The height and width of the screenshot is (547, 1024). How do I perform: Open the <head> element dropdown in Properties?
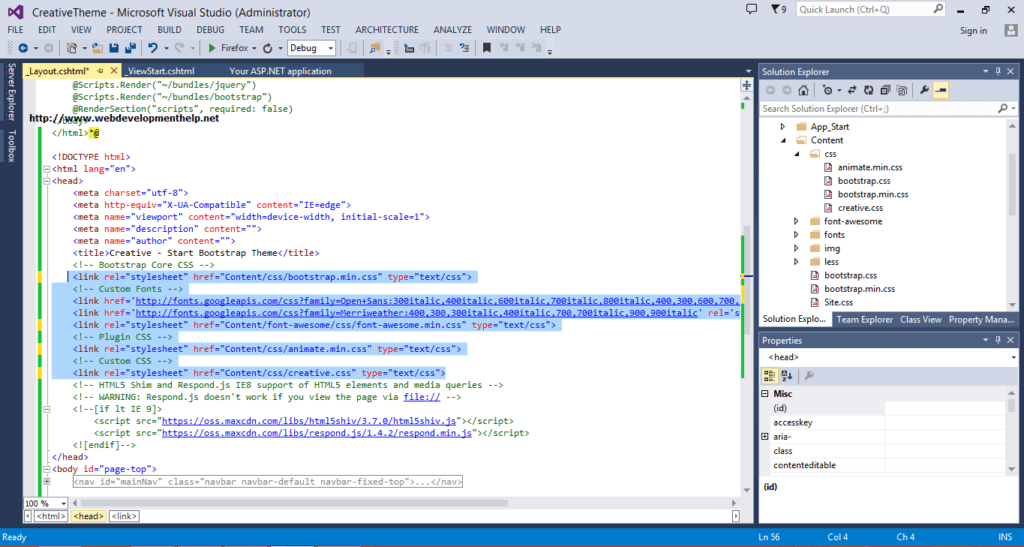1013,358
